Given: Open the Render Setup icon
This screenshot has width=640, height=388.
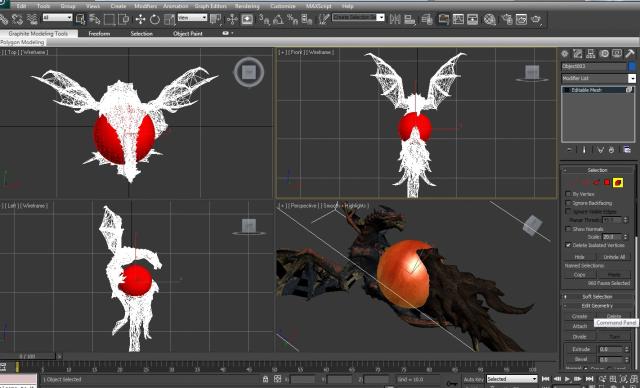Looking at the screenshot, I should click(507, 19).
